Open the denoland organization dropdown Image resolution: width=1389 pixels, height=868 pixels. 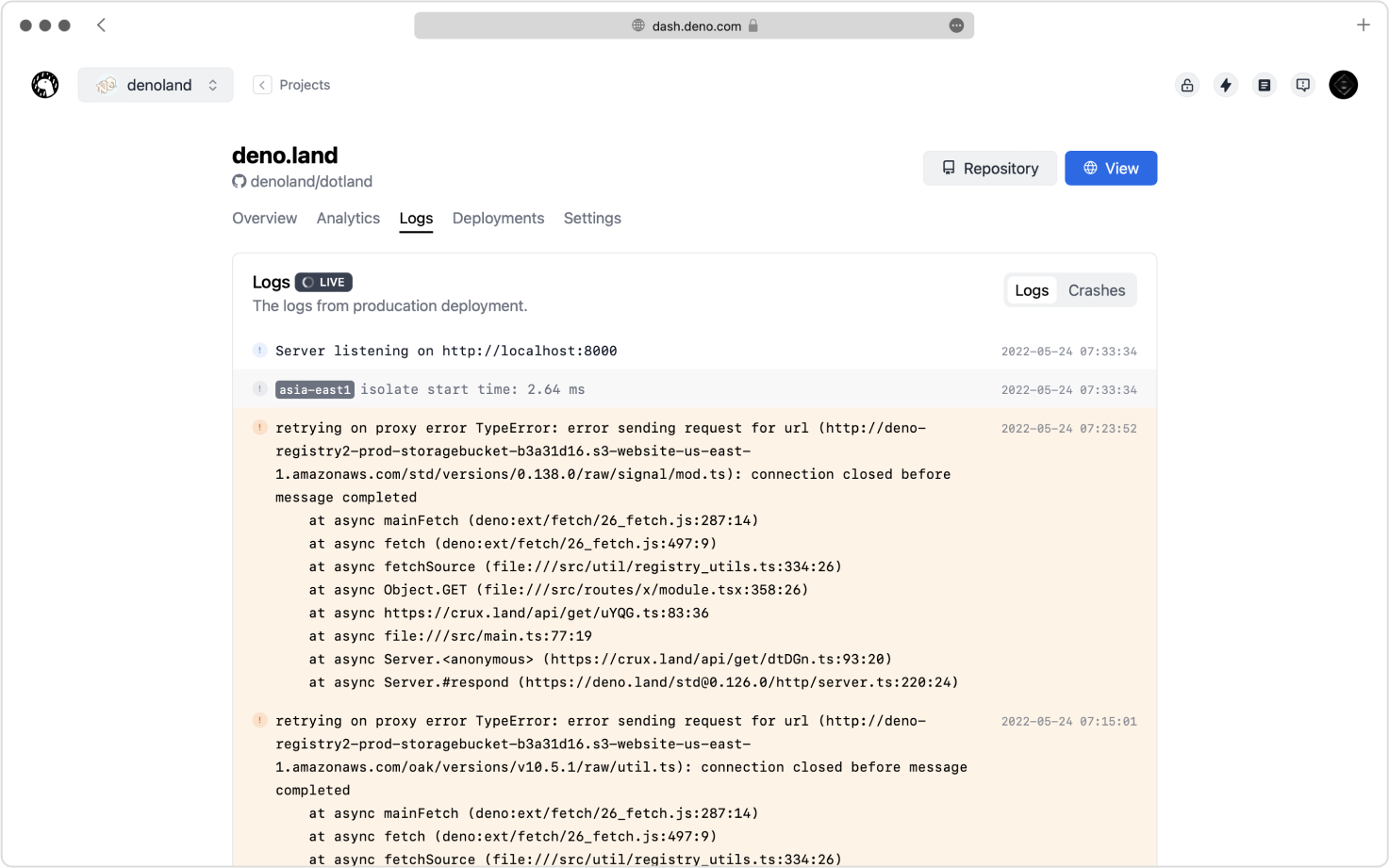(x=156, y=84)
